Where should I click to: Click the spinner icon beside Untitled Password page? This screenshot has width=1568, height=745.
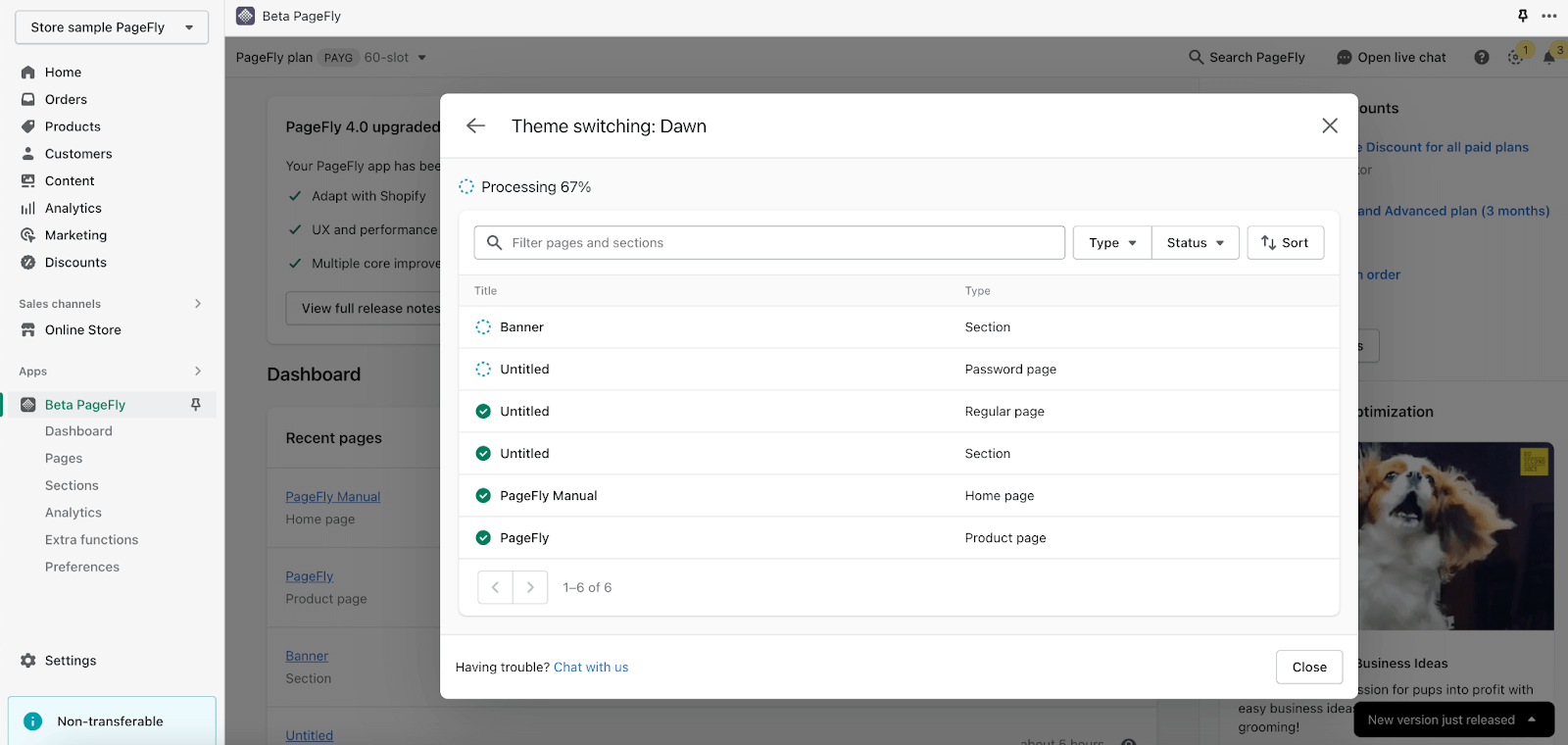pos(483,370)
